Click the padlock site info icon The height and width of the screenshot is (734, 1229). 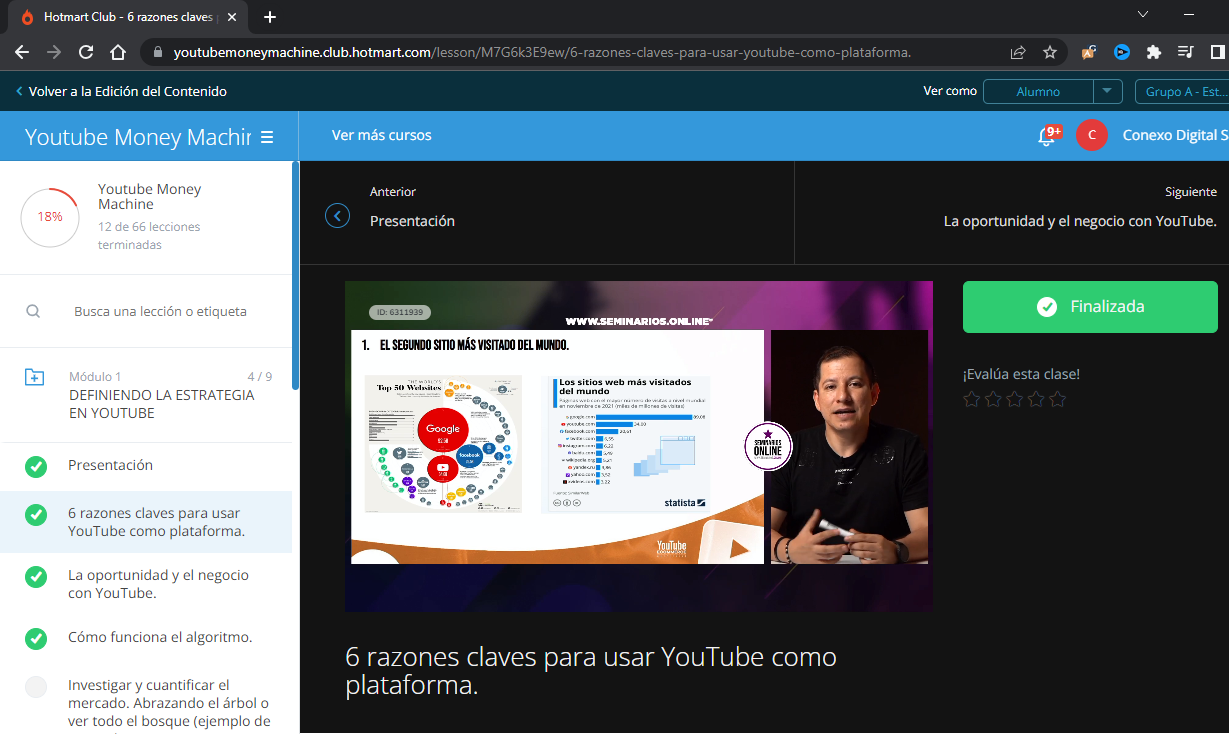tap(159, 52)
